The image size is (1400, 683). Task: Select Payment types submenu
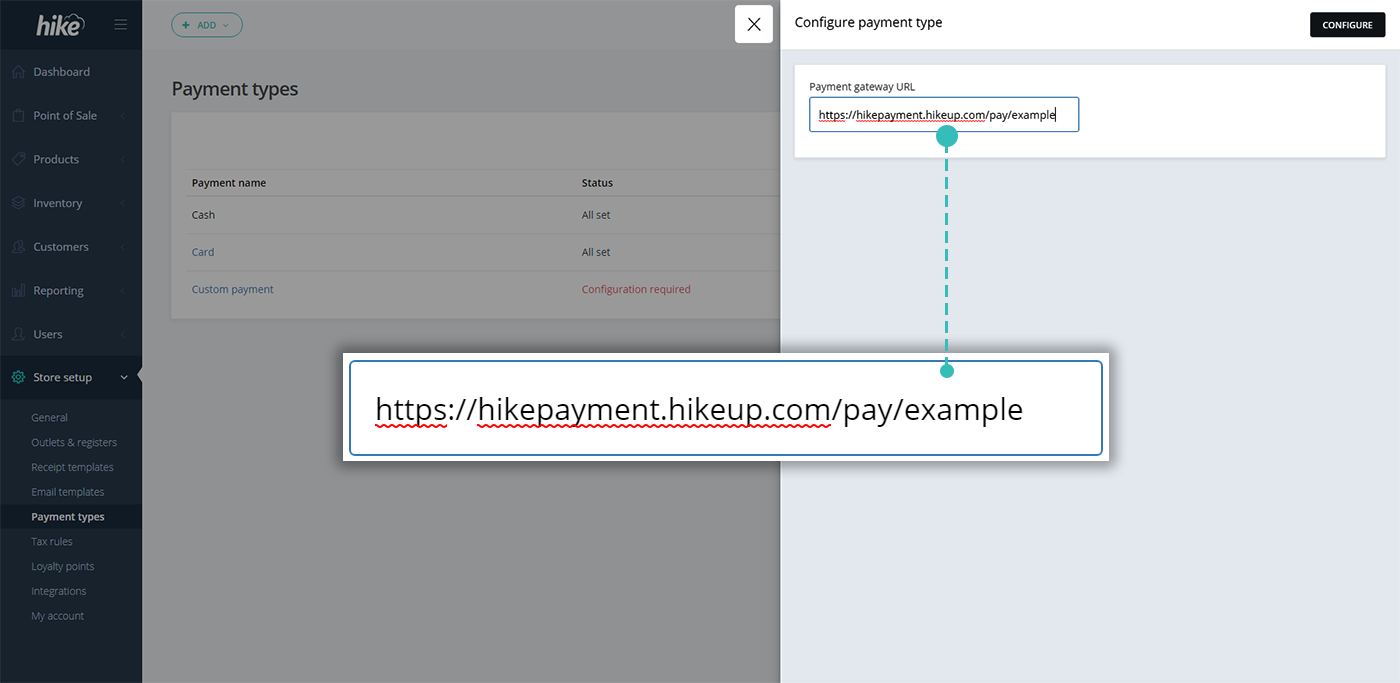[68, 517]
